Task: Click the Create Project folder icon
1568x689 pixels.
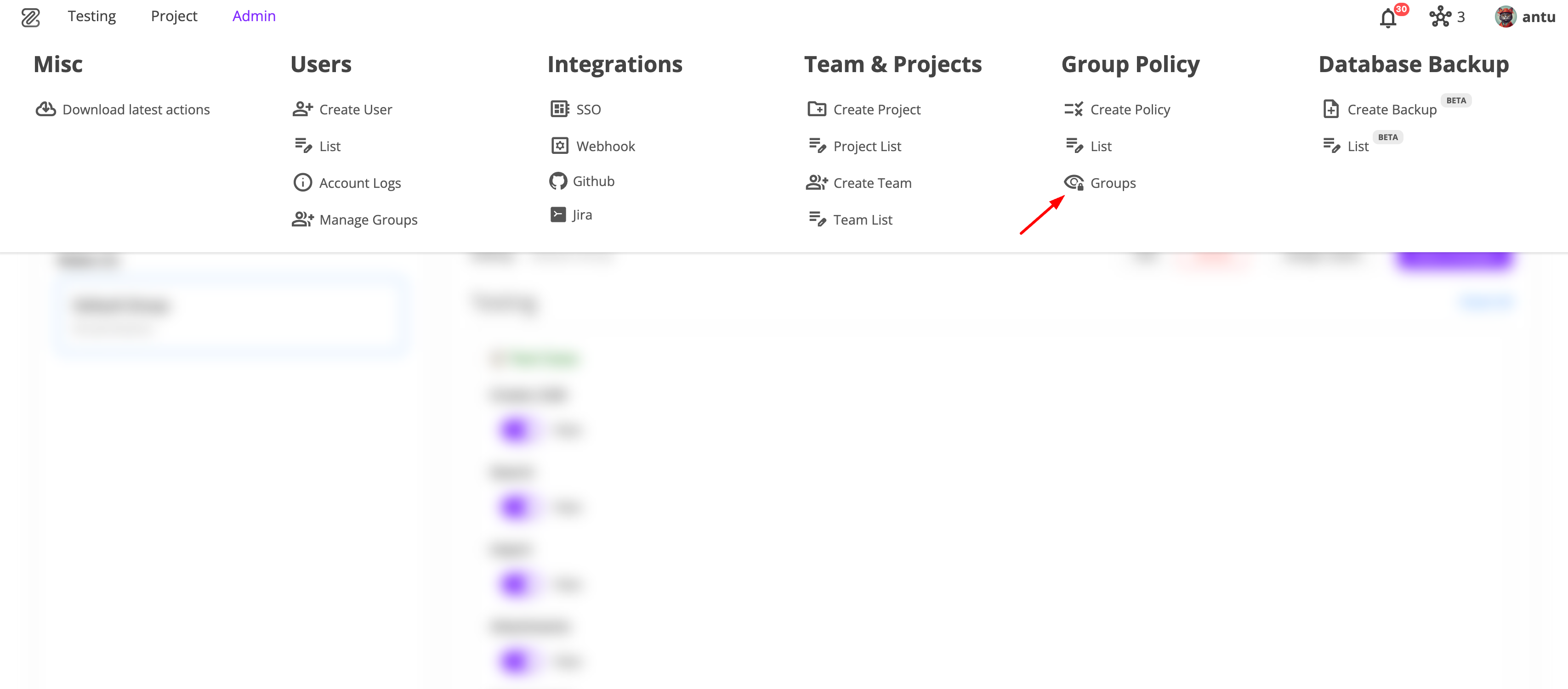Action: [x=816, y=109]
